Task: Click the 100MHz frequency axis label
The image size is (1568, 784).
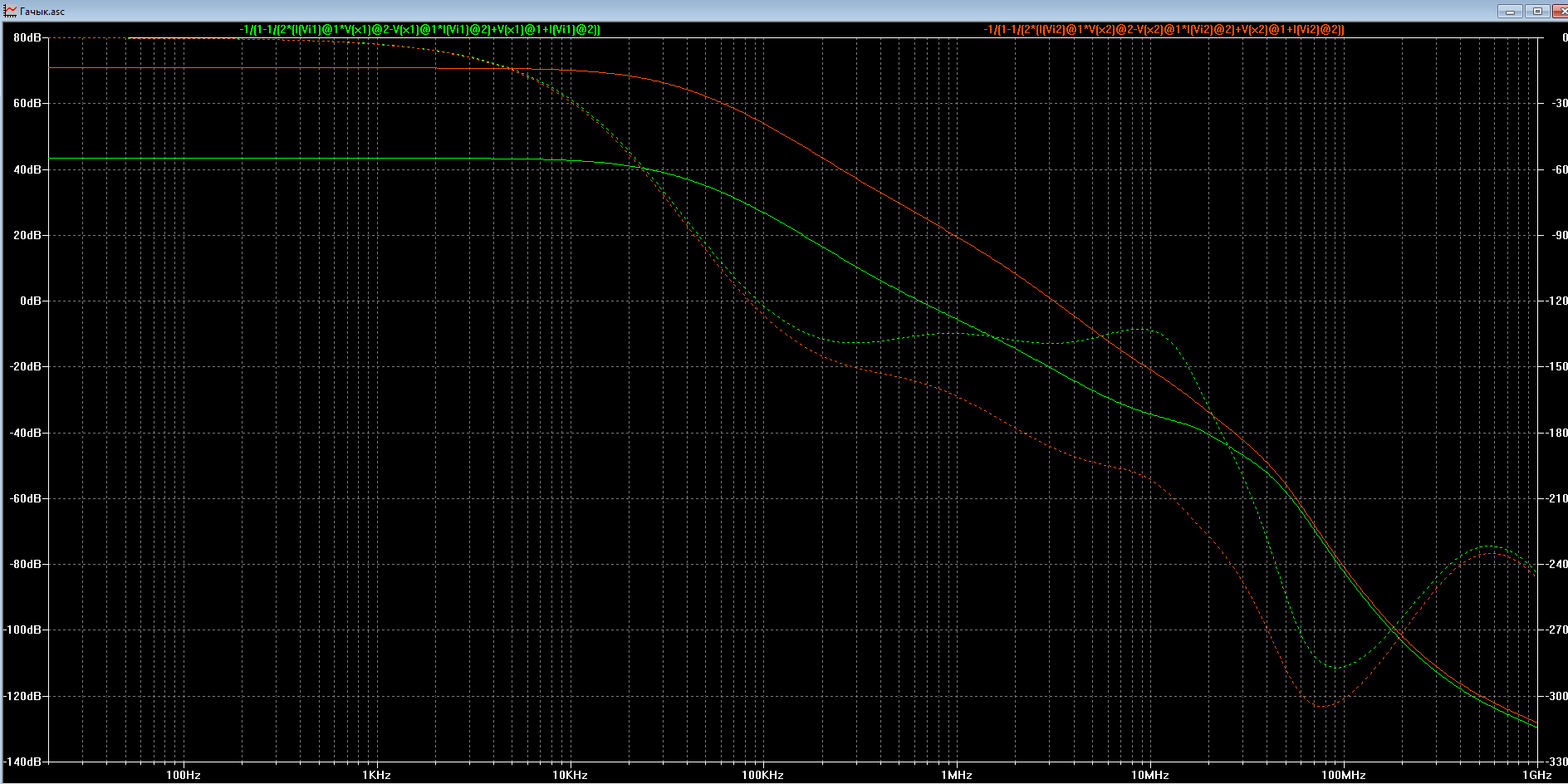Action: click(1343, 775)
